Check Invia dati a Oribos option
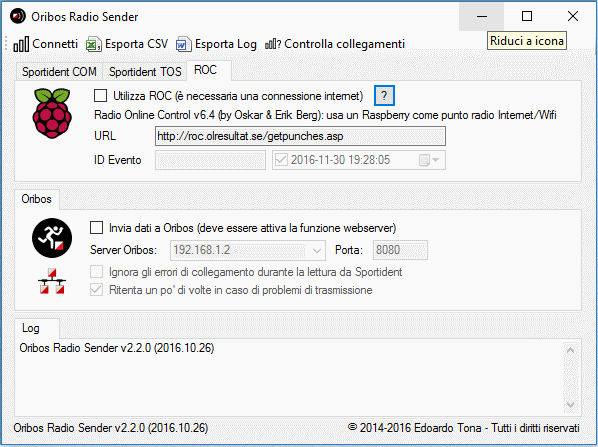598x447 pixels. click(x=96, y=228)
